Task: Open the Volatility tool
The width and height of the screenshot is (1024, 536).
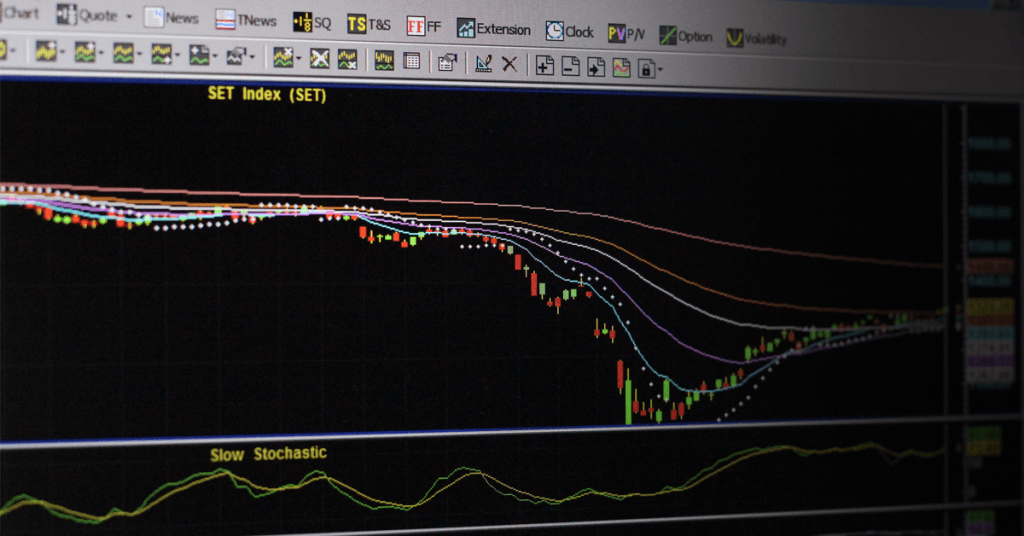Action: tap(756, 39)
